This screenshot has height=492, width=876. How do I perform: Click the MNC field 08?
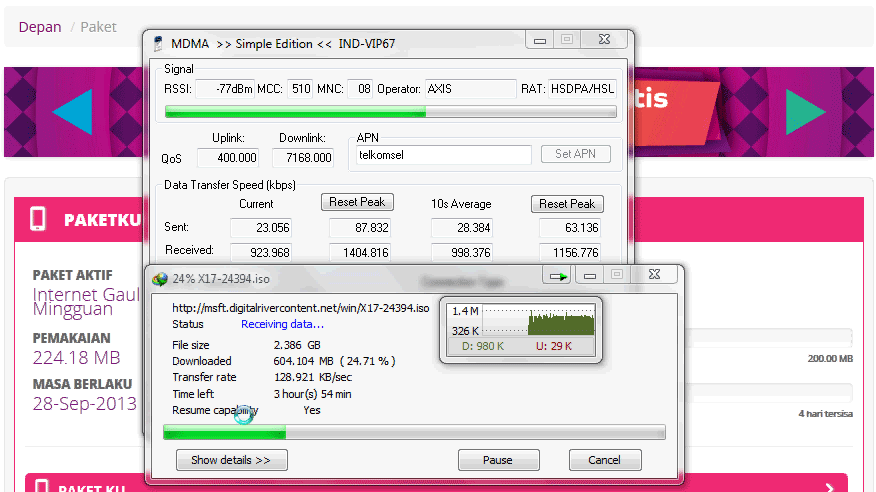(360, 89)
